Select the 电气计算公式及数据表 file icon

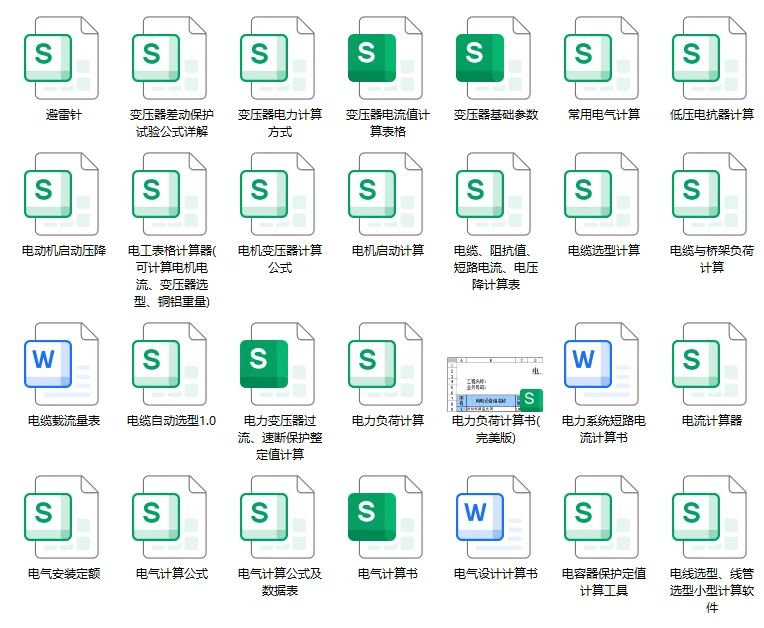(278, 517)
